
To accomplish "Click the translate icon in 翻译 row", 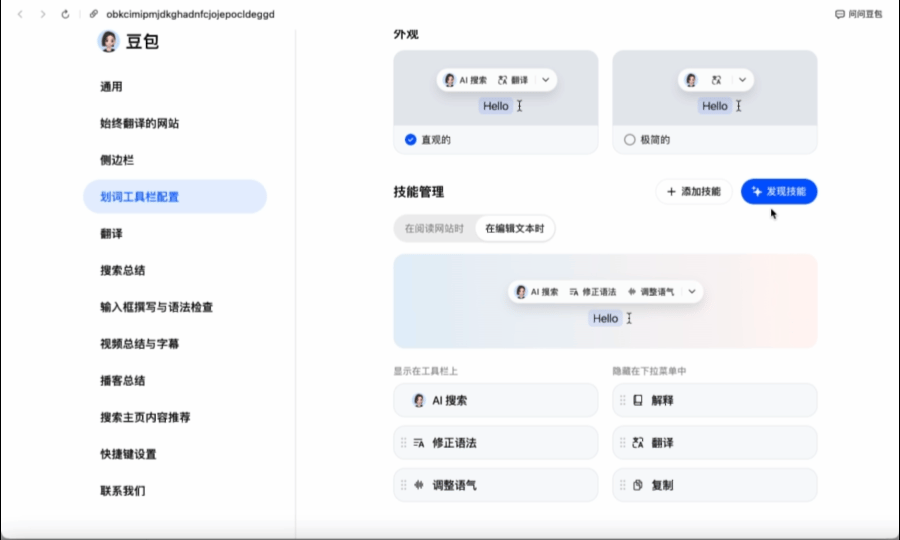I will [x=638, y=443].
